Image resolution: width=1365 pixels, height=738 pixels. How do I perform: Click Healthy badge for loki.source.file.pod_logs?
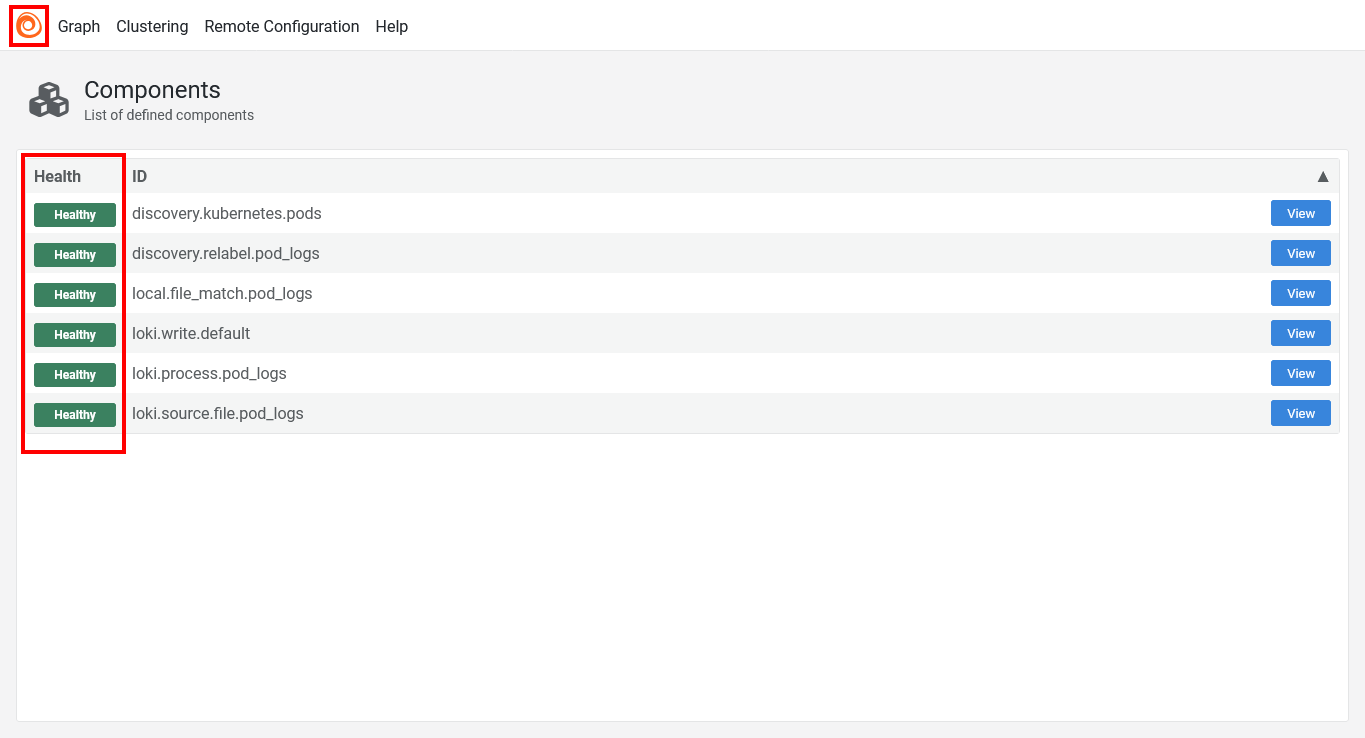tap(75, 415)
